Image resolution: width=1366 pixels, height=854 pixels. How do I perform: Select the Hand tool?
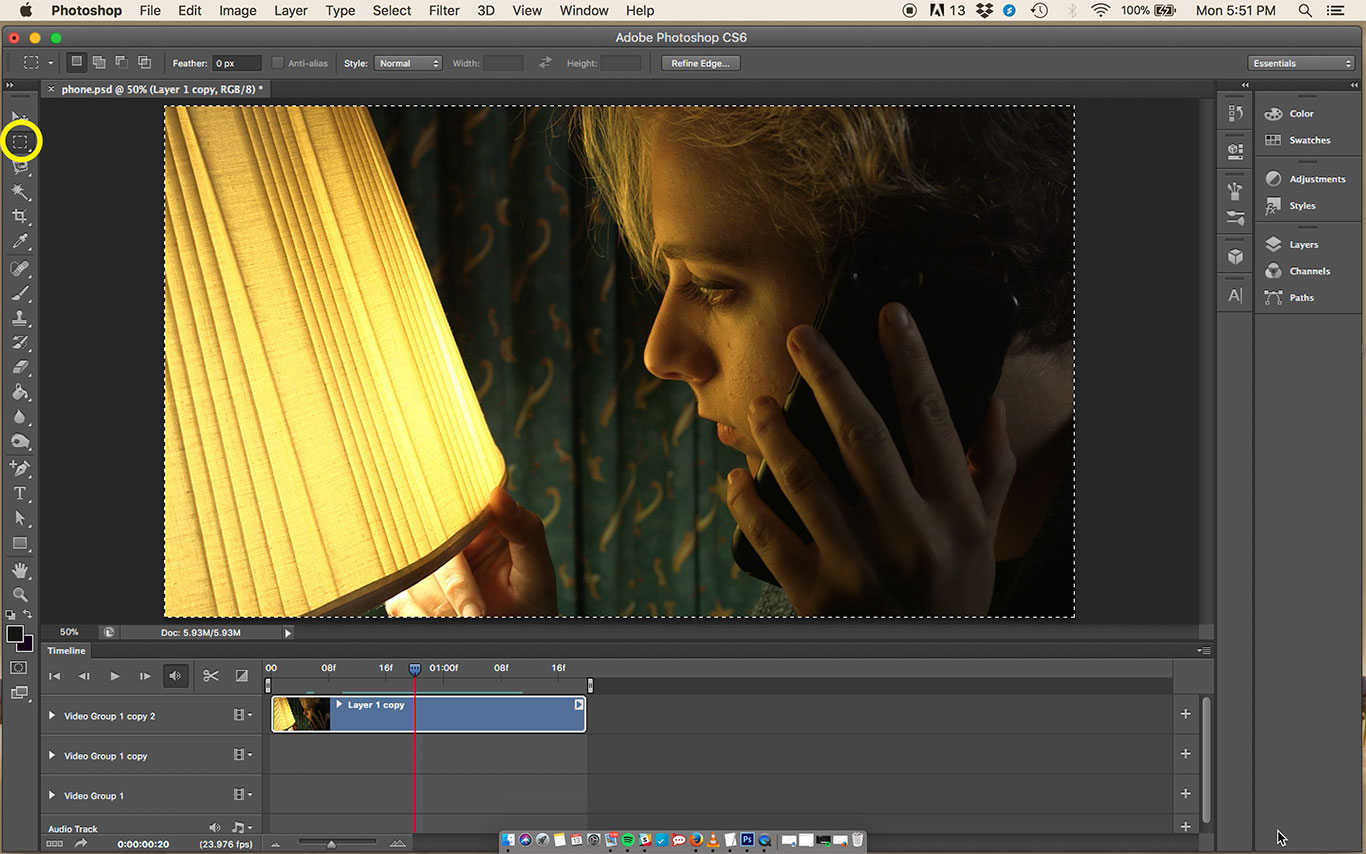[x=20, y=570]
